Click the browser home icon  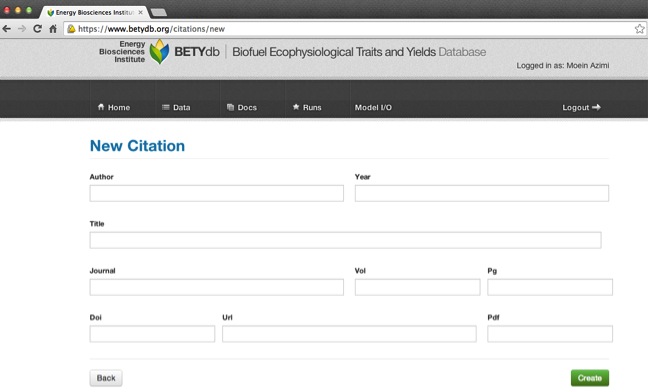53,29
